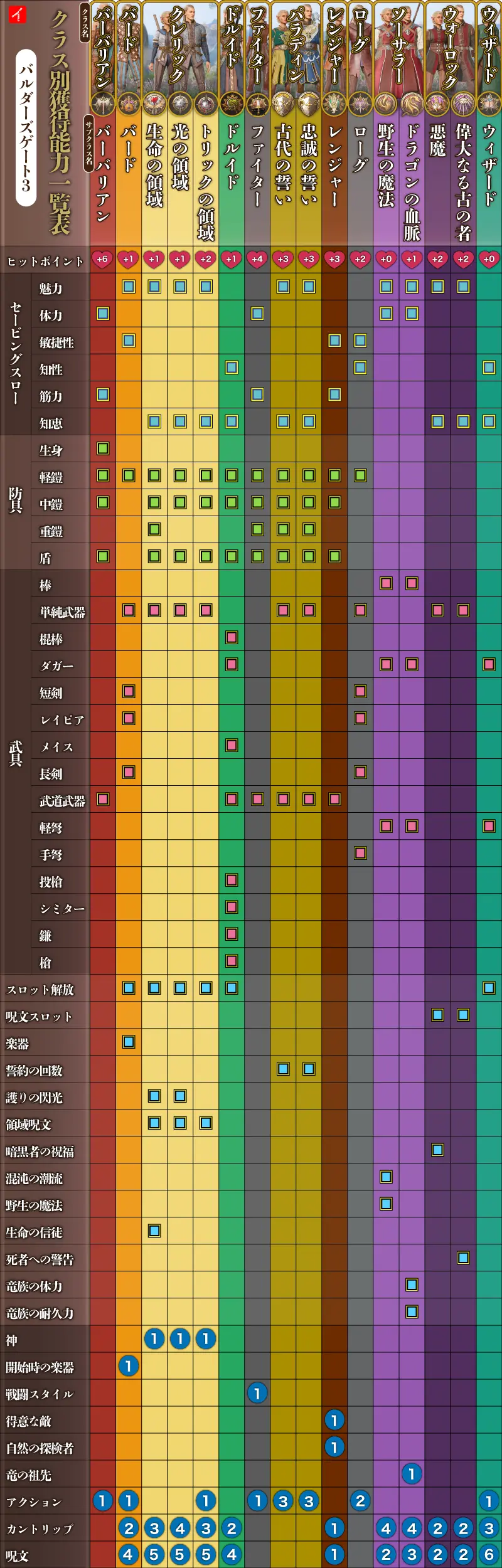Select the Fighter (ファイター) class emblem

click(257, 104)
